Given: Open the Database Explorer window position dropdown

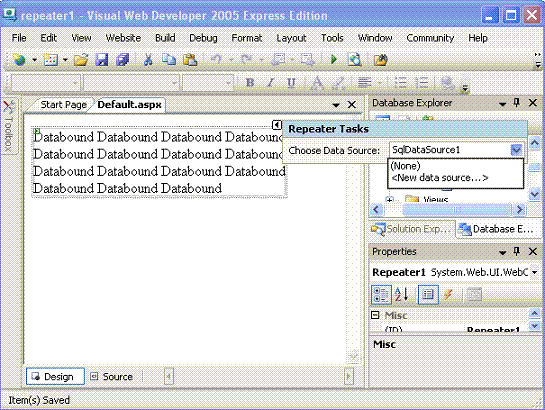Looking at the screenshot, I should point(502,104).
